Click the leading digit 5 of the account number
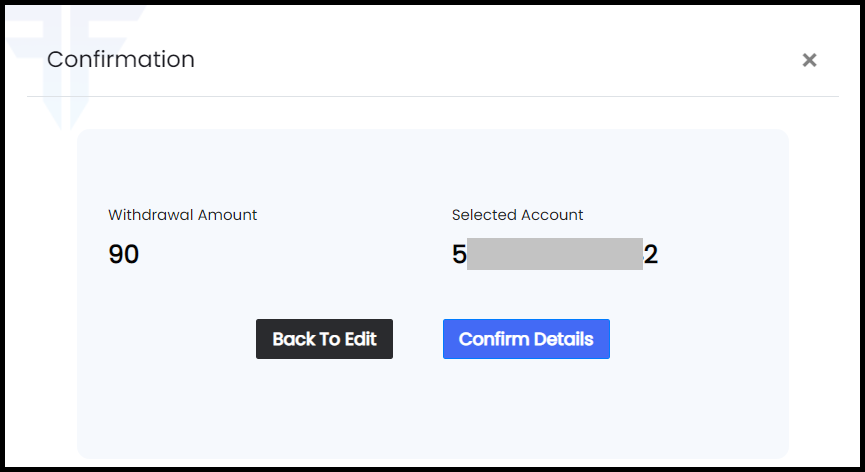This screenshot has width=865, height=472. 459,254
